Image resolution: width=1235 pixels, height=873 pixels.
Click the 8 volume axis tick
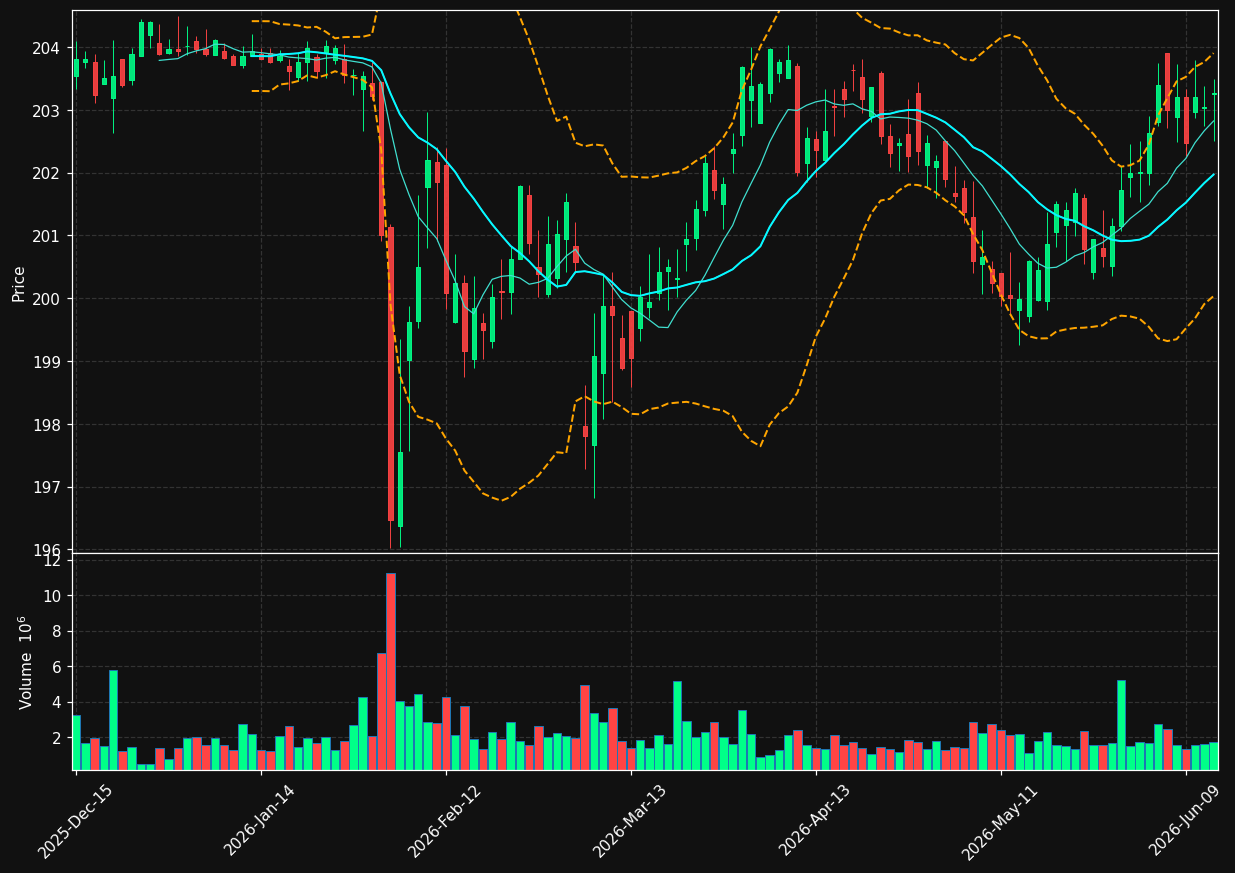point(56,632)
